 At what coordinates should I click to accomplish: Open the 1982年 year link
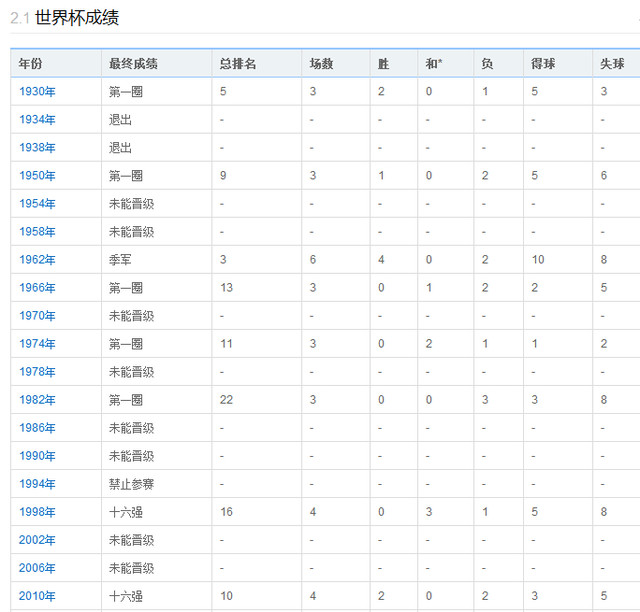pos(37,400)
